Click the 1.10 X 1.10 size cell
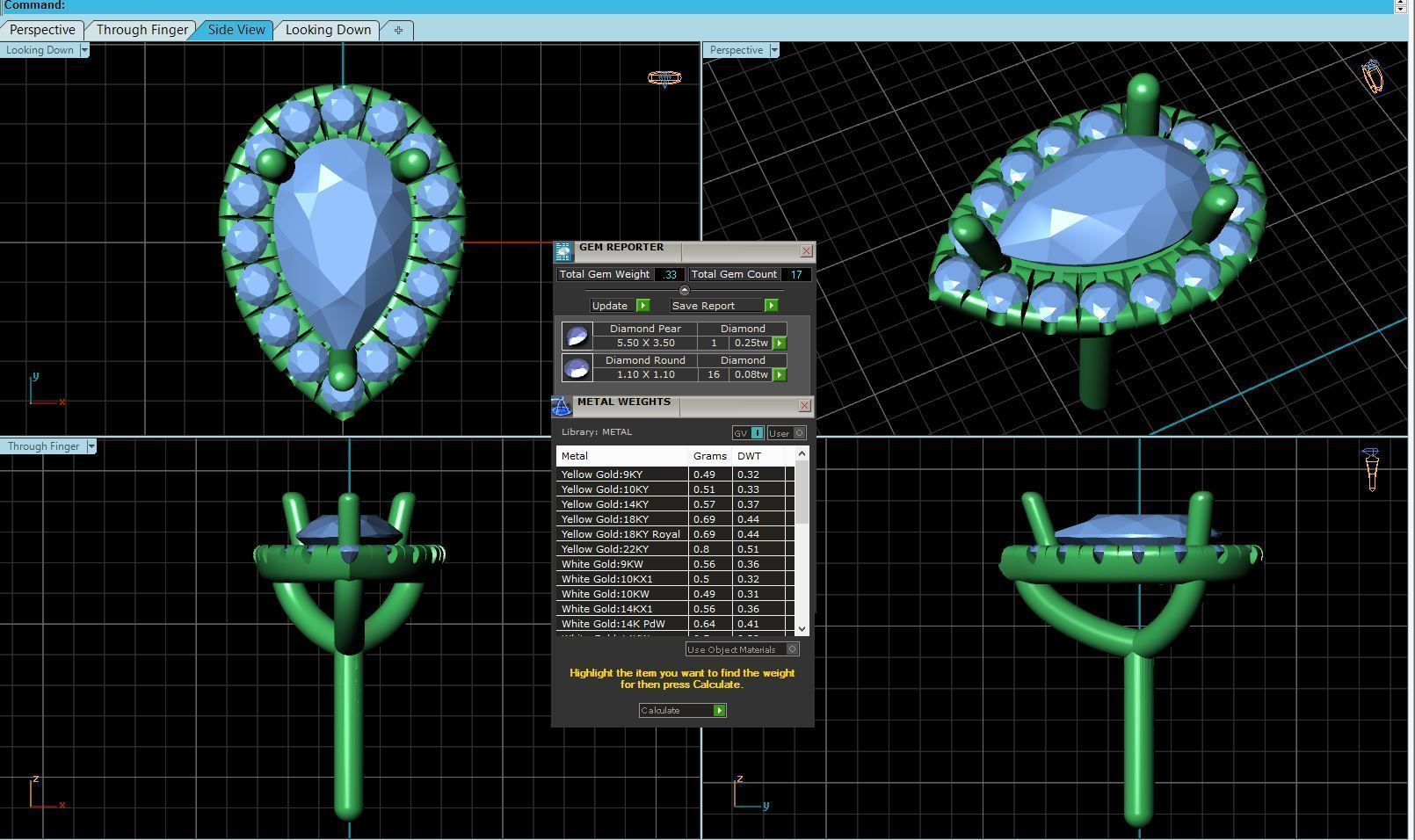This screenshot has width=1415, height=840. tap(645, 375)
